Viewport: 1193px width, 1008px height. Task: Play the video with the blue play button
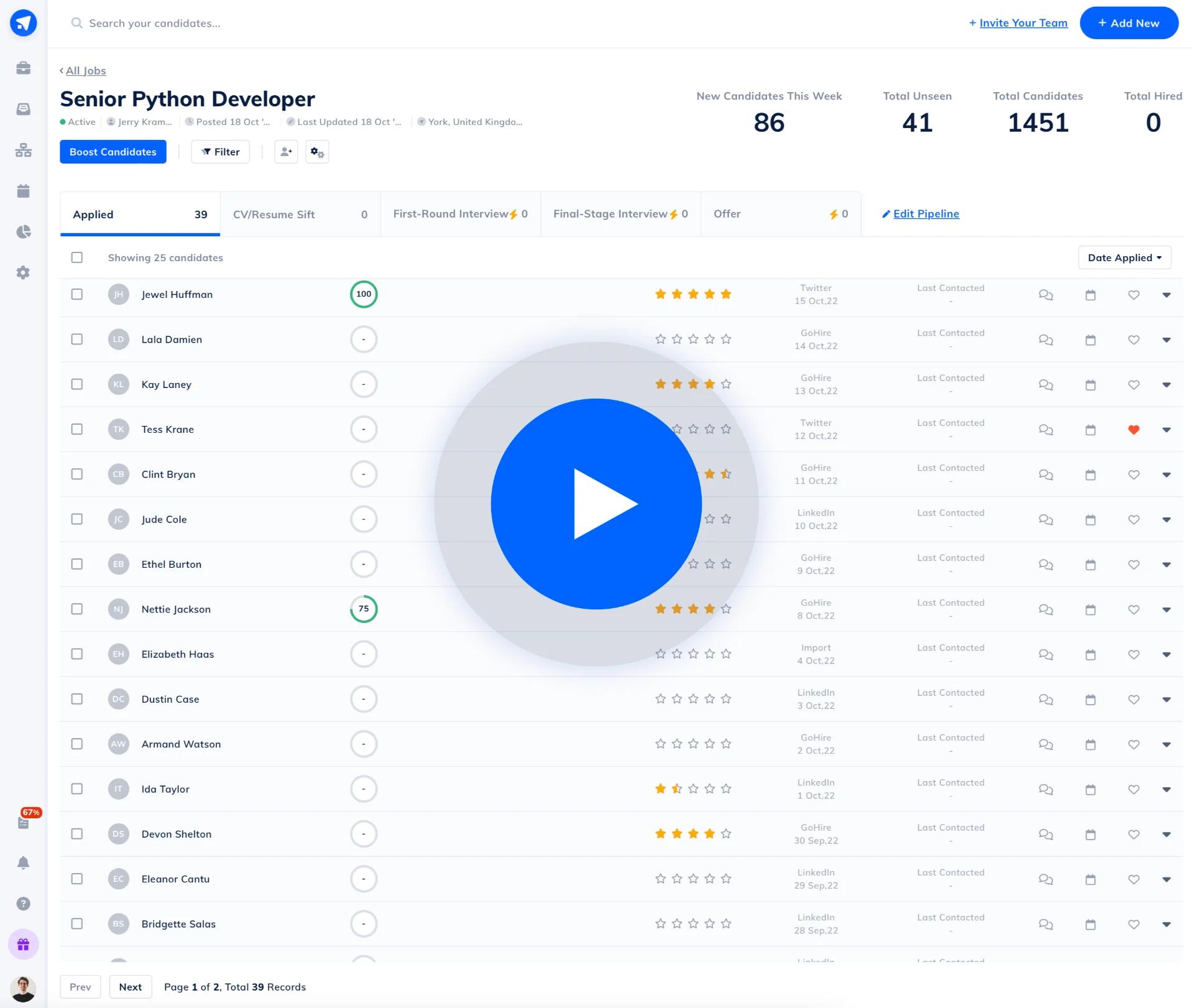click(x=596, y=504)
